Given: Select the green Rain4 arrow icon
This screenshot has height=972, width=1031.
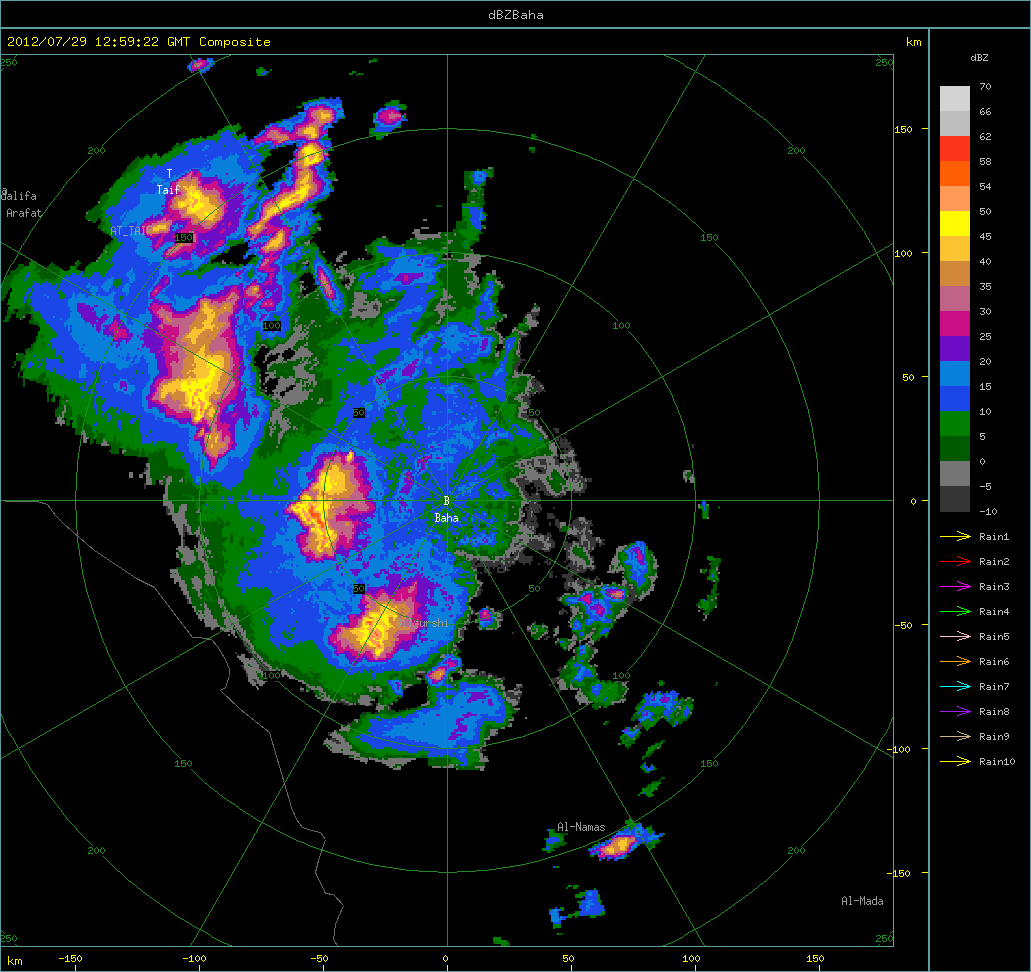Looking at the screenshot, I should (955, 612).
